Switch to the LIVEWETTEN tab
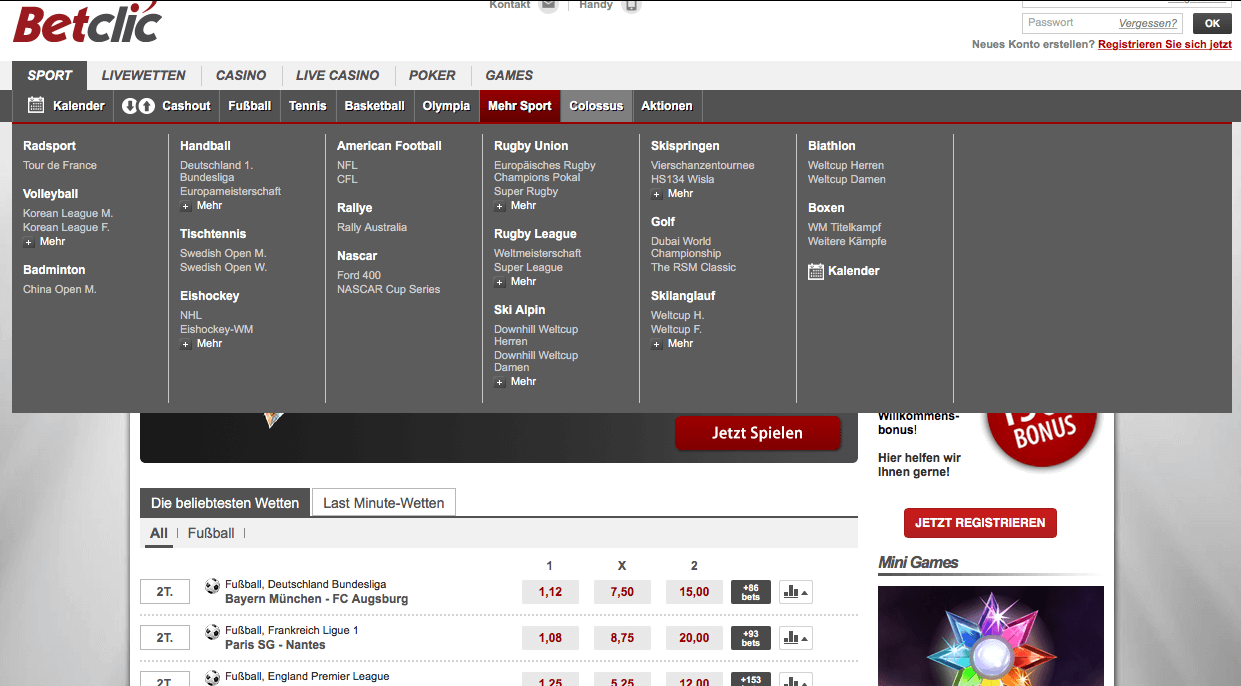Screen dimensions: 1241x686 (144, 75)
